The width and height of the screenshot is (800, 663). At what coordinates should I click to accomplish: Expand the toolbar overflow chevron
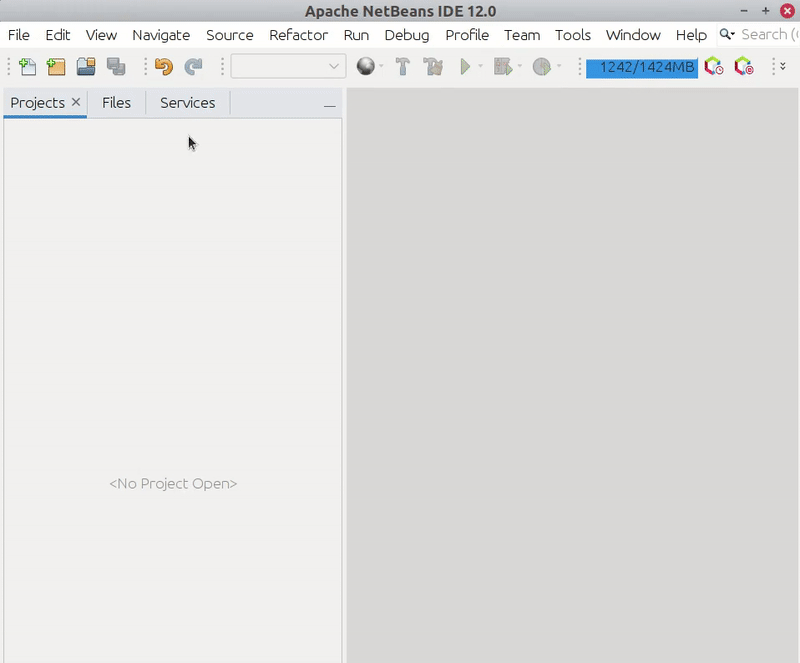(x=783, y=66)
